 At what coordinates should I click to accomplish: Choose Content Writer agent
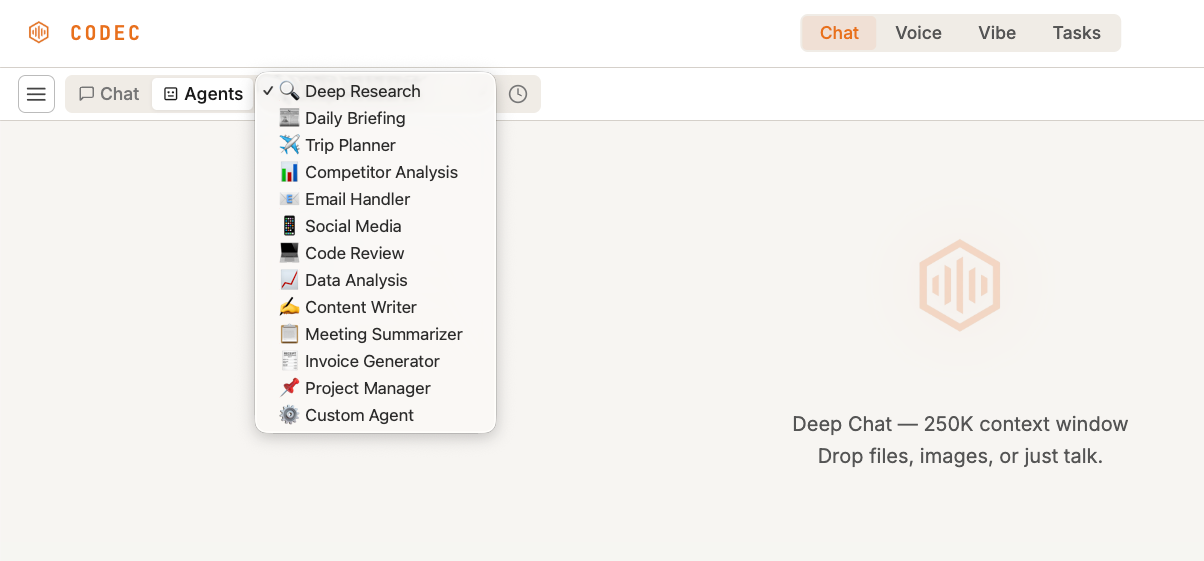pos(375,307)
